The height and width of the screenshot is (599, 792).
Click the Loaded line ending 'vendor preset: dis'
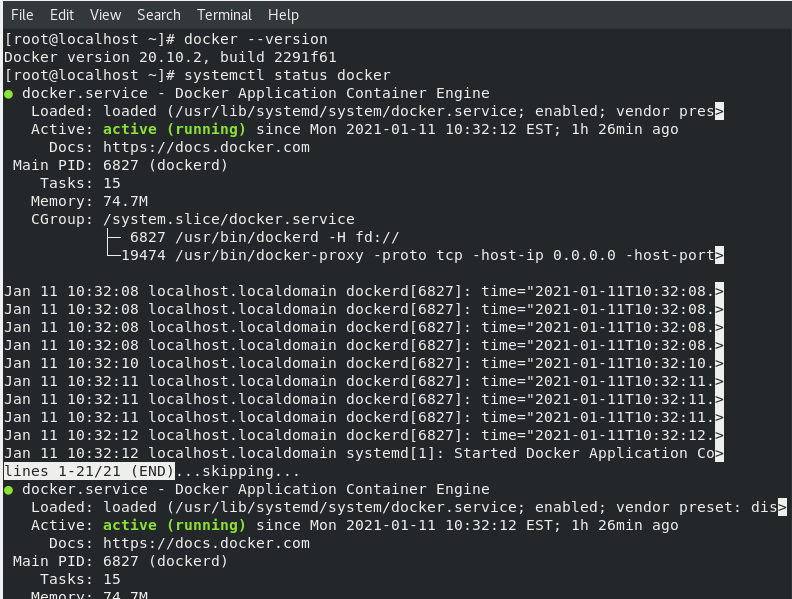(409, 507)
